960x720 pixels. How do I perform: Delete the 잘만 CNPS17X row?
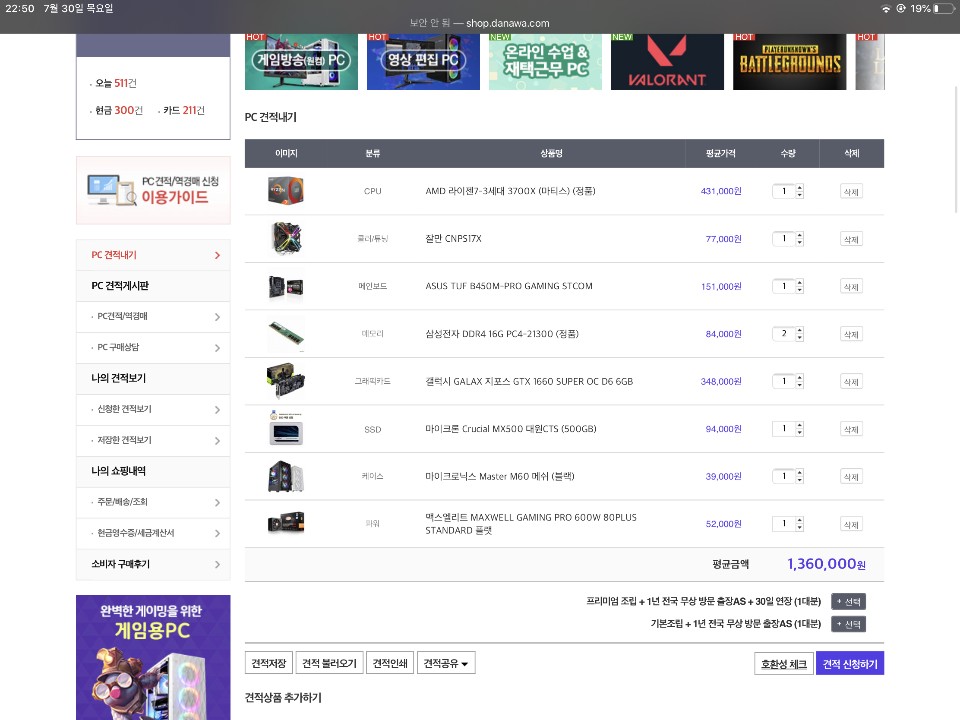pos(851,239)
